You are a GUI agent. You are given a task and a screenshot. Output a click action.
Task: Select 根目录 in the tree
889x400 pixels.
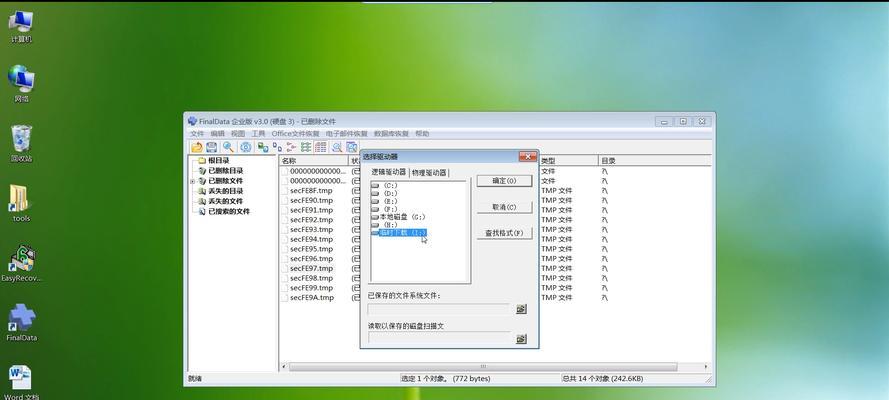pos(218,160)
